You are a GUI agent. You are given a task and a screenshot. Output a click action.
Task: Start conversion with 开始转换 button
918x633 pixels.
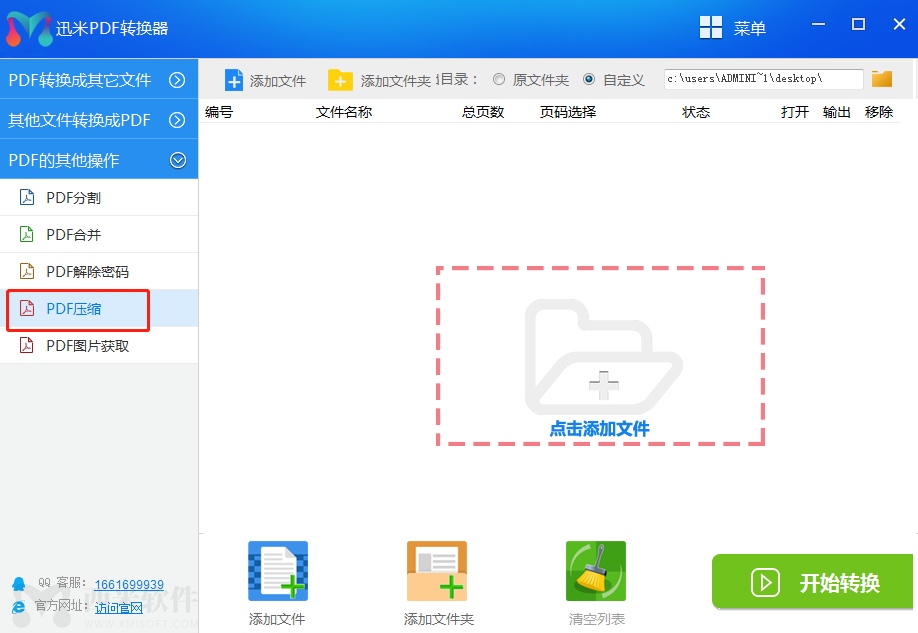(x=812, y=582)
